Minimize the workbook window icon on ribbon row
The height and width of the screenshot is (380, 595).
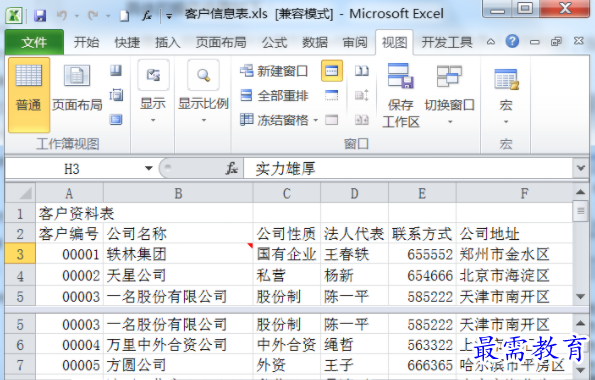(535, 41)
